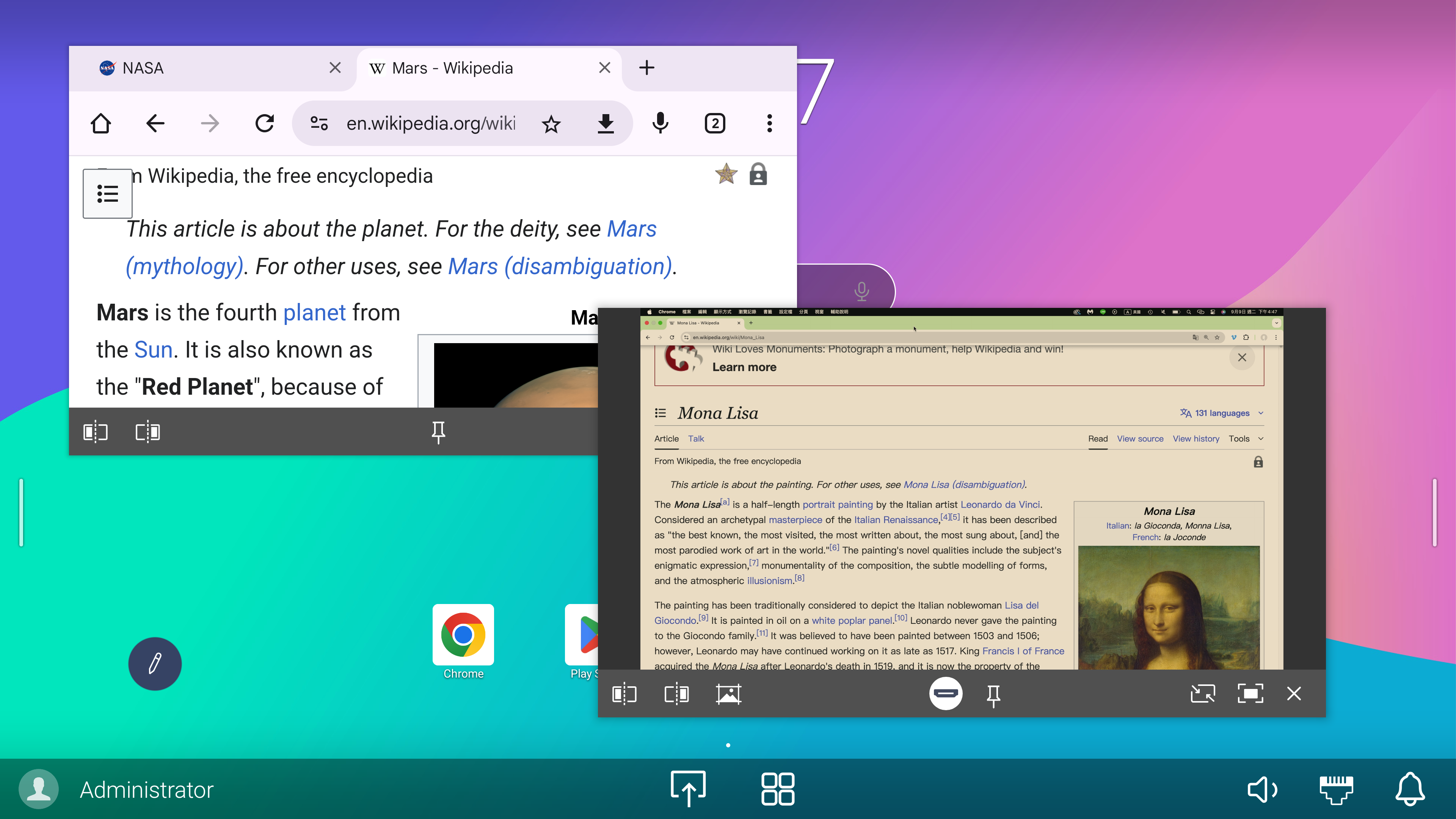Click the download icon in address bar

coord(606,123)
